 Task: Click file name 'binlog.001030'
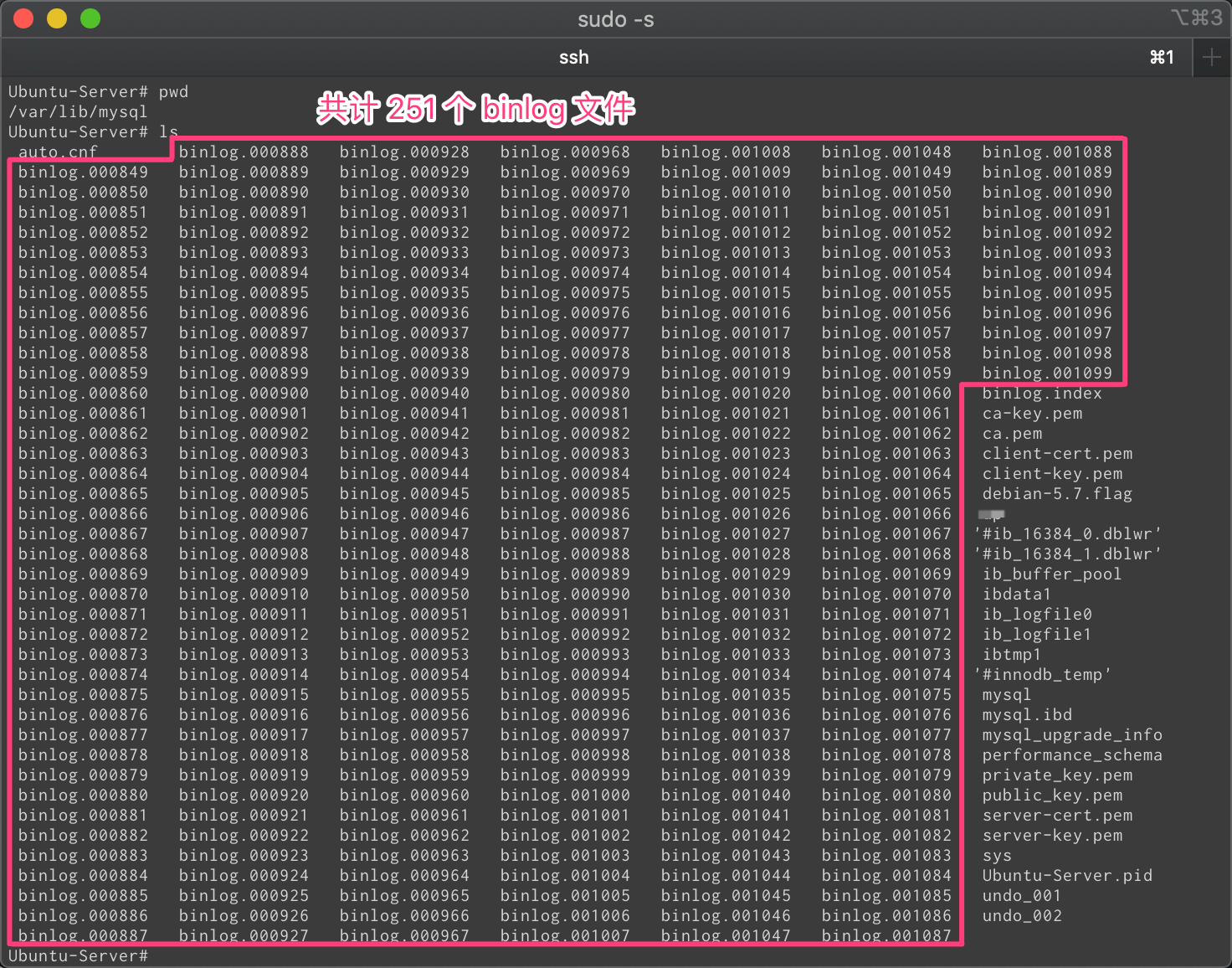pos(726,595)
